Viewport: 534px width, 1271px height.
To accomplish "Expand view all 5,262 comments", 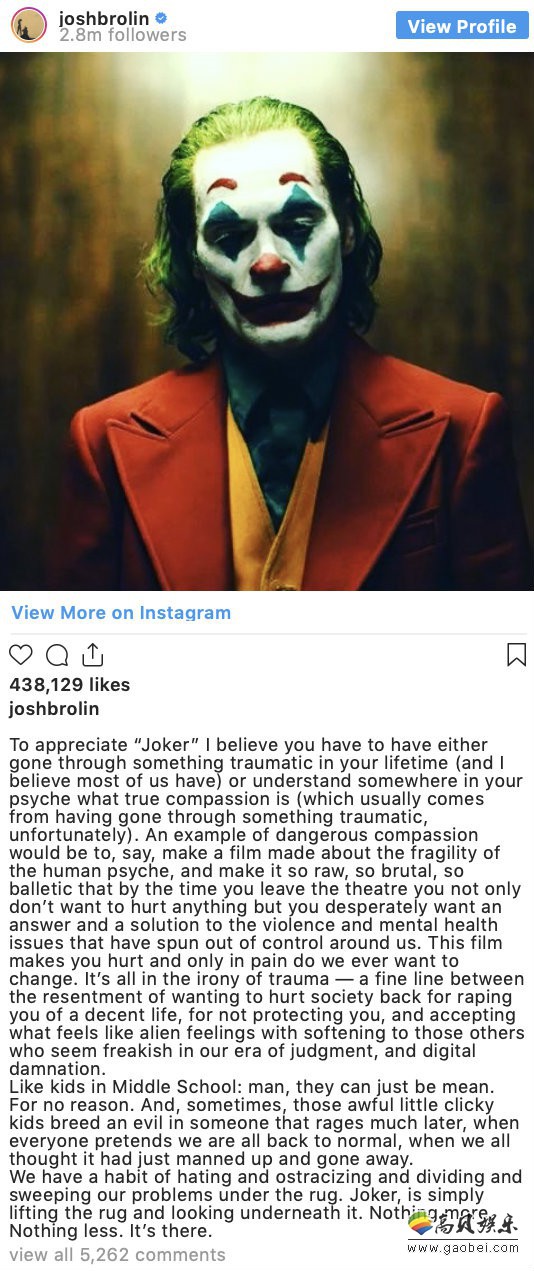I will point(117,1254).
